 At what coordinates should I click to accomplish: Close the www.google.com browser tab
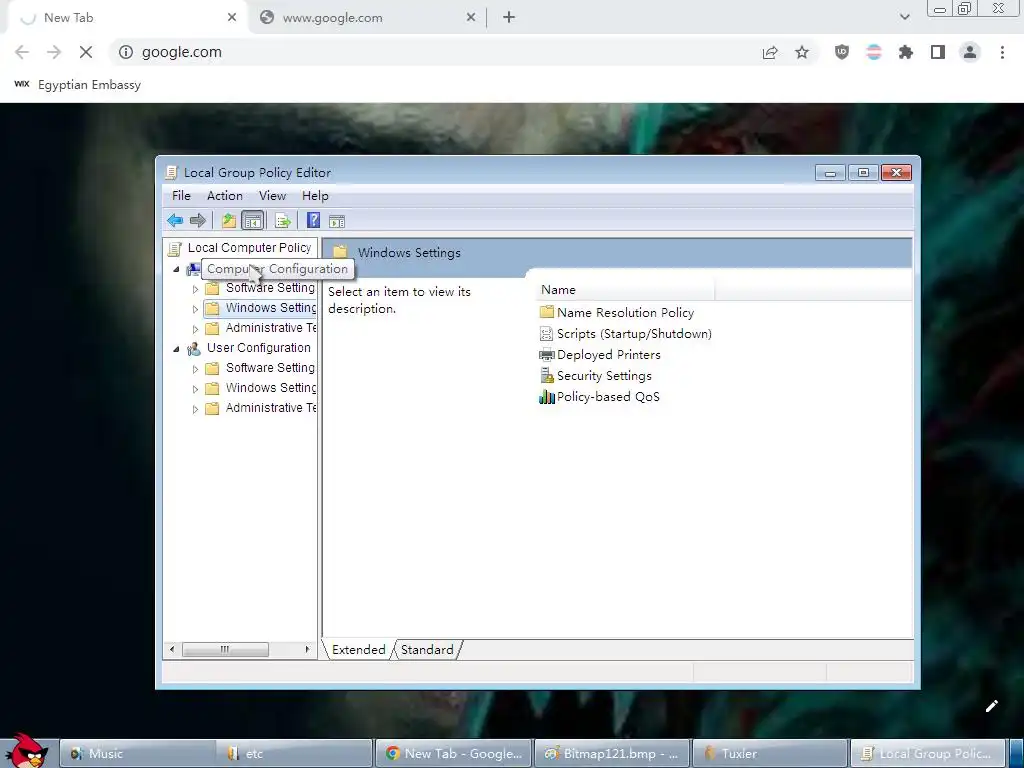(471, 18)
